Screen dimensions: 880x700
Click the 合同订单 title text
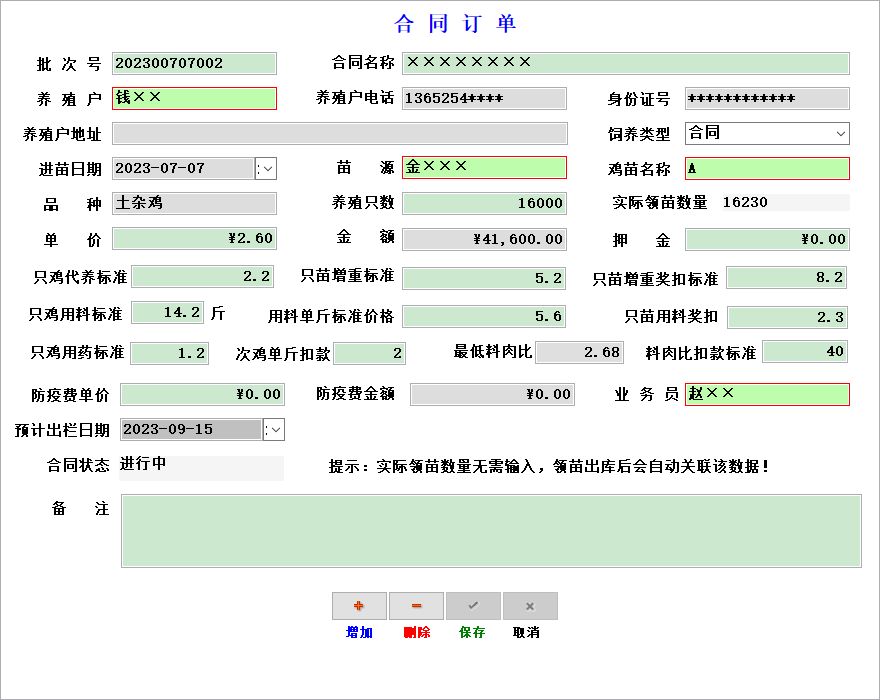455,24
